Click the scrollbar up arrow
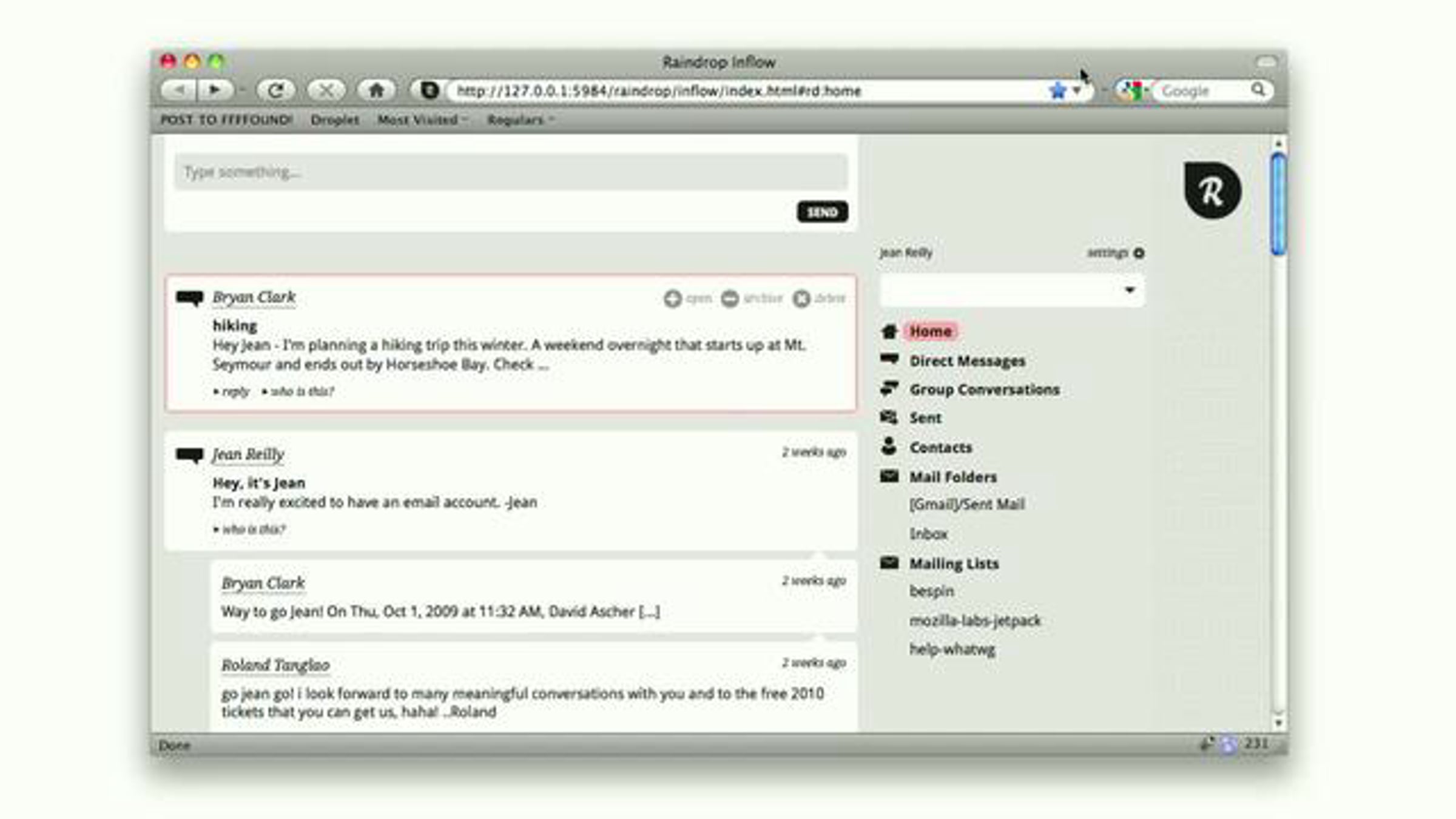The height and width of the screenshot is (819, 1456). tap(1278, 144)
